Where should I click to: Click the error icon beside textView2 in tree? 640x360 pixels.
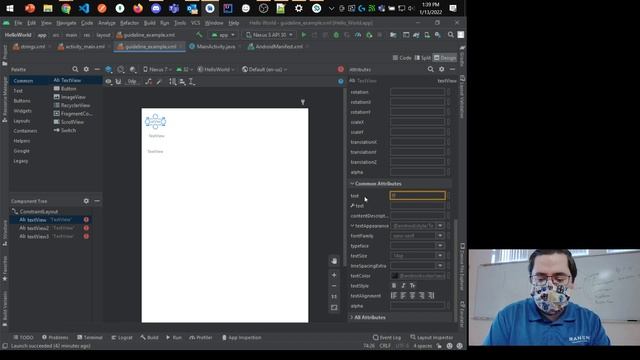[x=86, y=228]
